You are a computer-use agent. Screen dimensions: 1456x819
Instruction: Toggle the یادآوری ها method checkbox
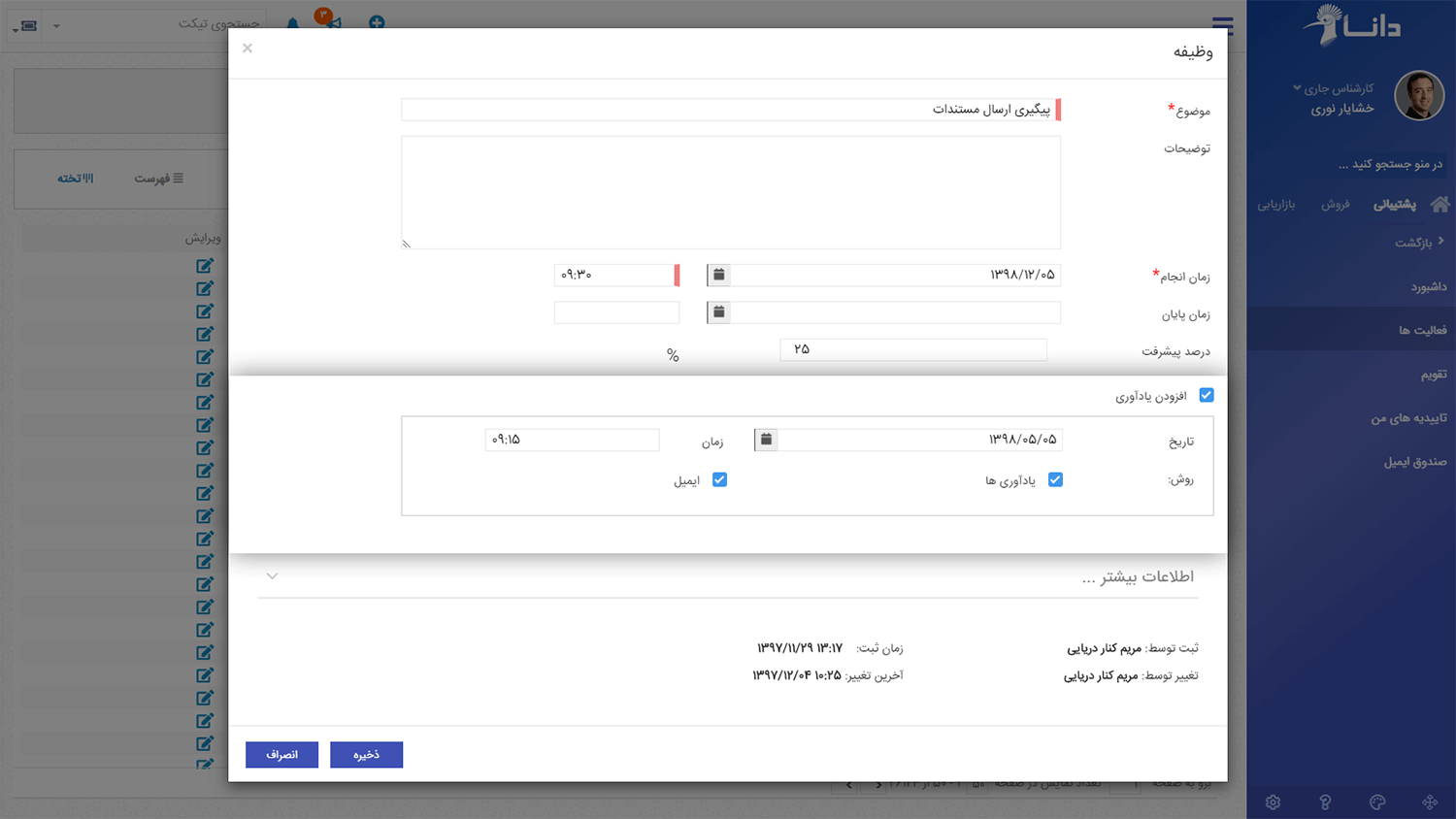[x=1055, y=479]
